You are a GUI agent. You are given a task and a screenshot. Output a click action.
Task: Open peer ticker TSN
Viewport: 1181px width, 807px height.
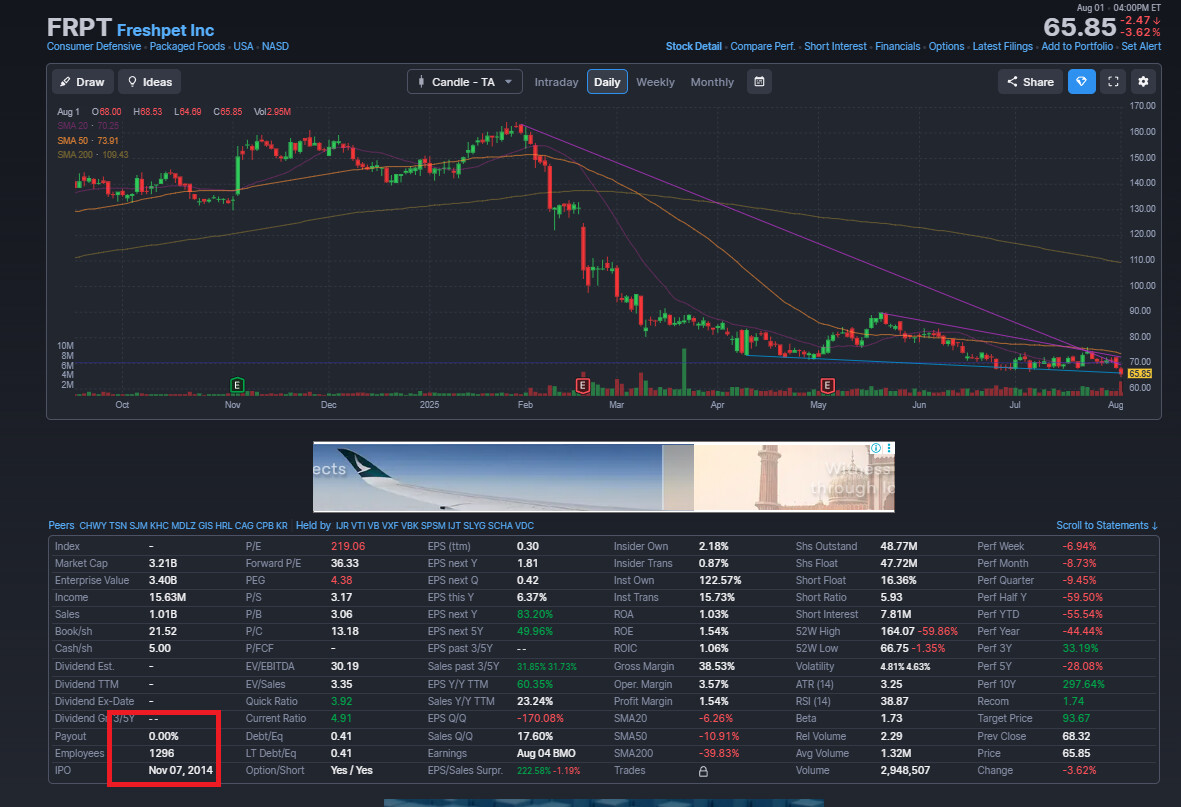[118, 526]
